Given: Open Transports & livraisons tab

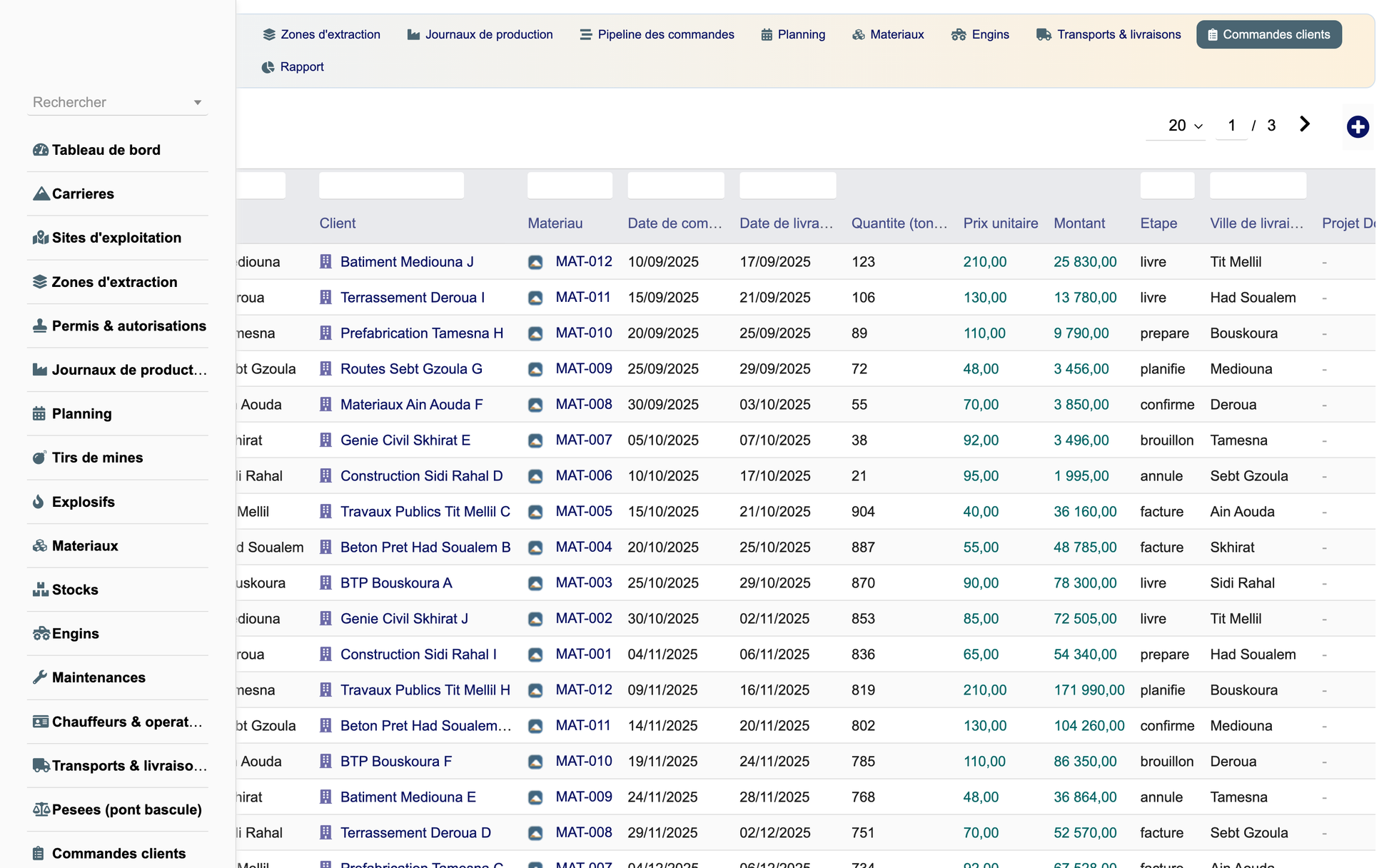Looking at the screenshot, I should pos(1108,34).
